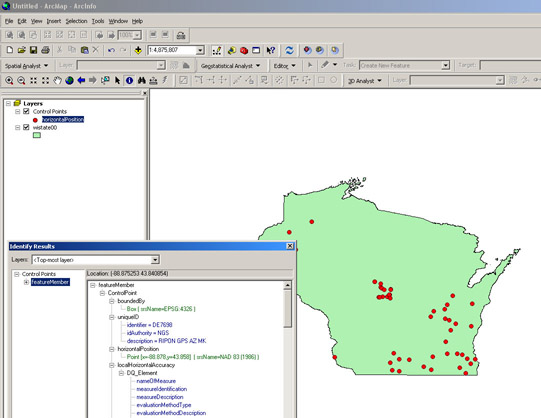The width and height of the screenshot is (541, 418).
Task: Open ArcToolbox red toolbox icon
Action: 244,50
